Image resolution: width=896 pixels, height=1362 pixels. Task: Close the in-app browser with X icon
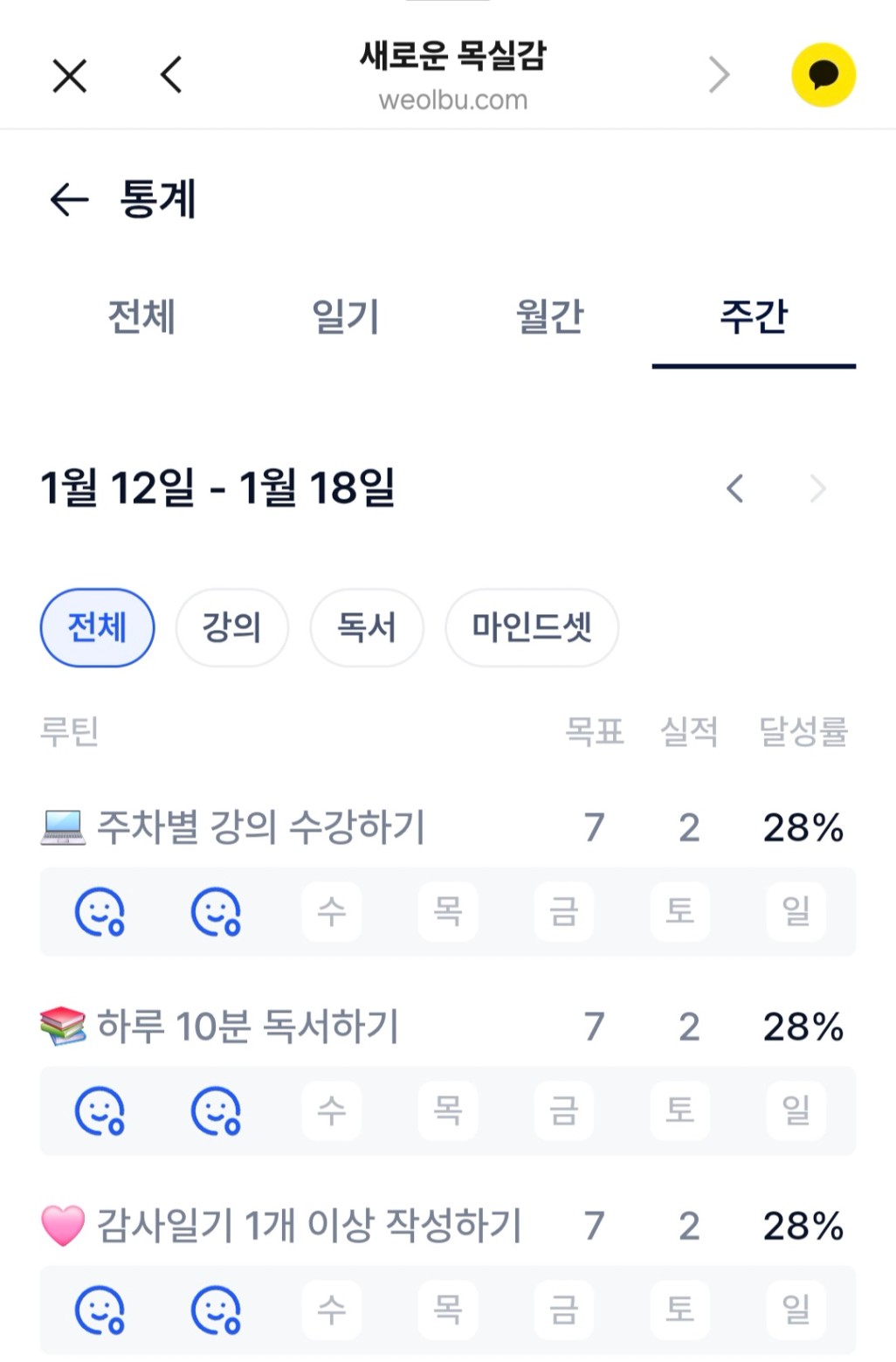(x=70, y=75)
